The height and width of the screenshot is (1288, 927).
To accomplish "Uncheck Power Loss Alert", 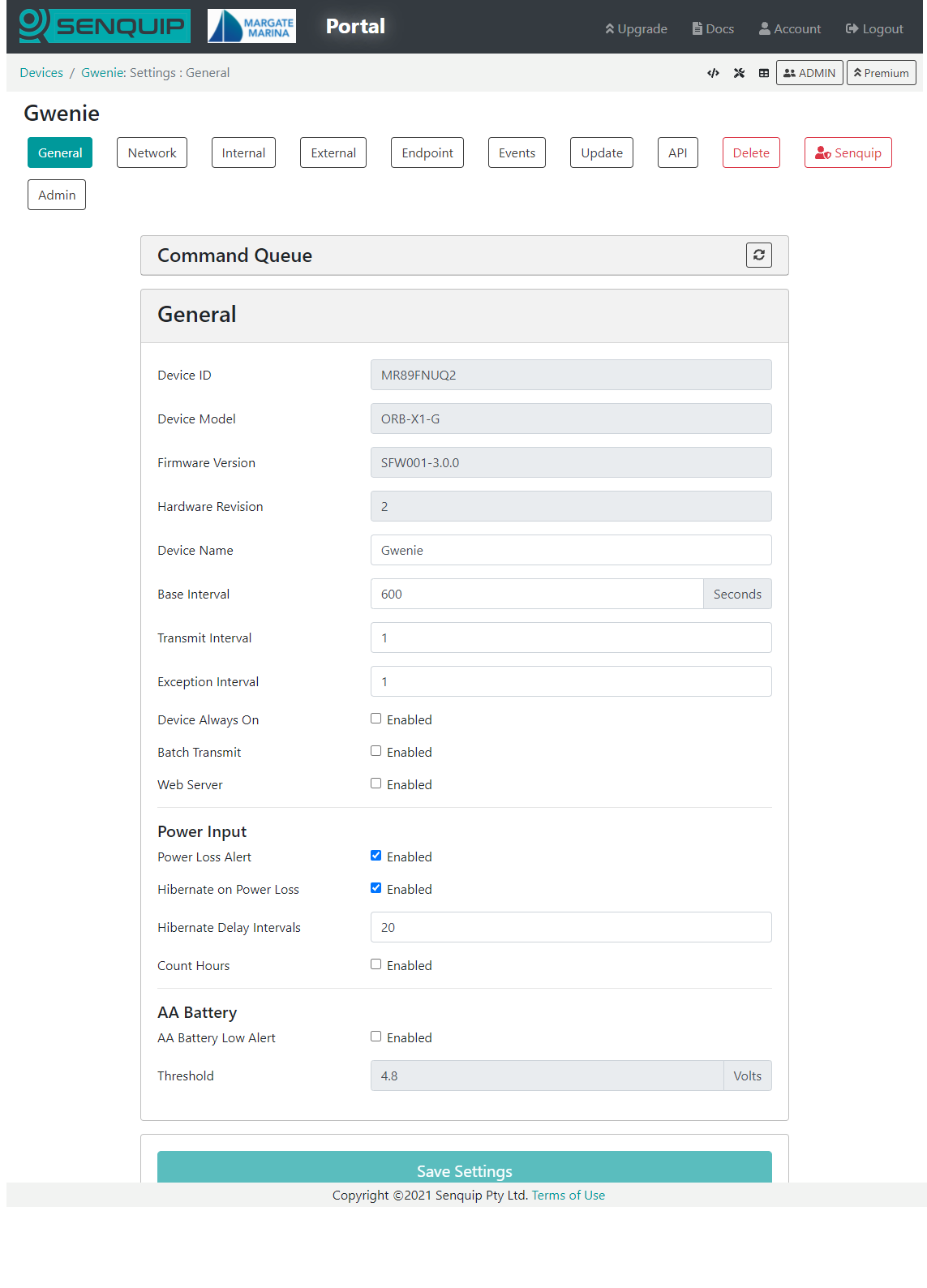I will click(376, 856).
